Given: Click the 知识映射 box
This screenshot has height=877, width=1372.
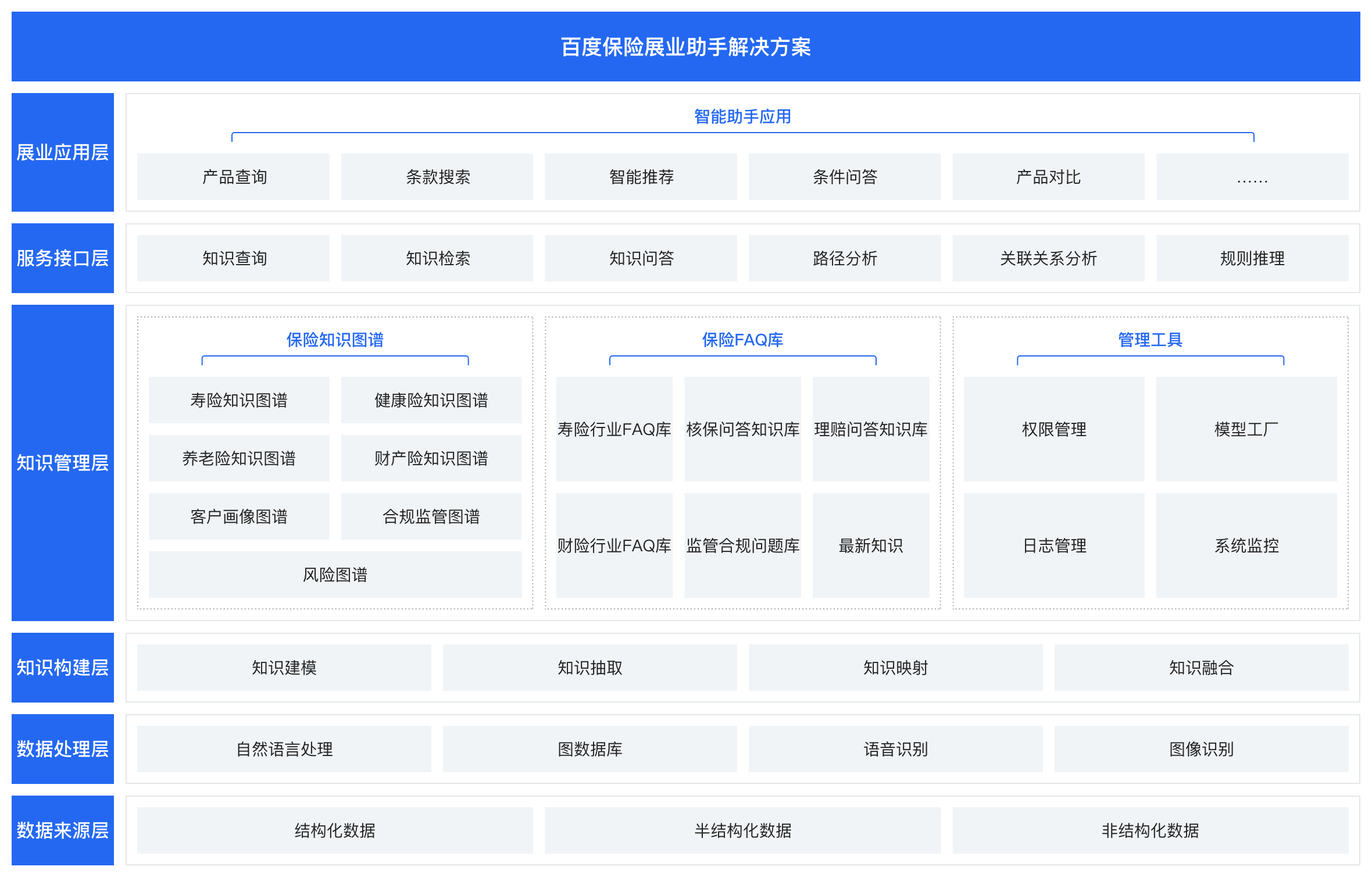Looking at the screenshot, I should (x=896, y=668).
